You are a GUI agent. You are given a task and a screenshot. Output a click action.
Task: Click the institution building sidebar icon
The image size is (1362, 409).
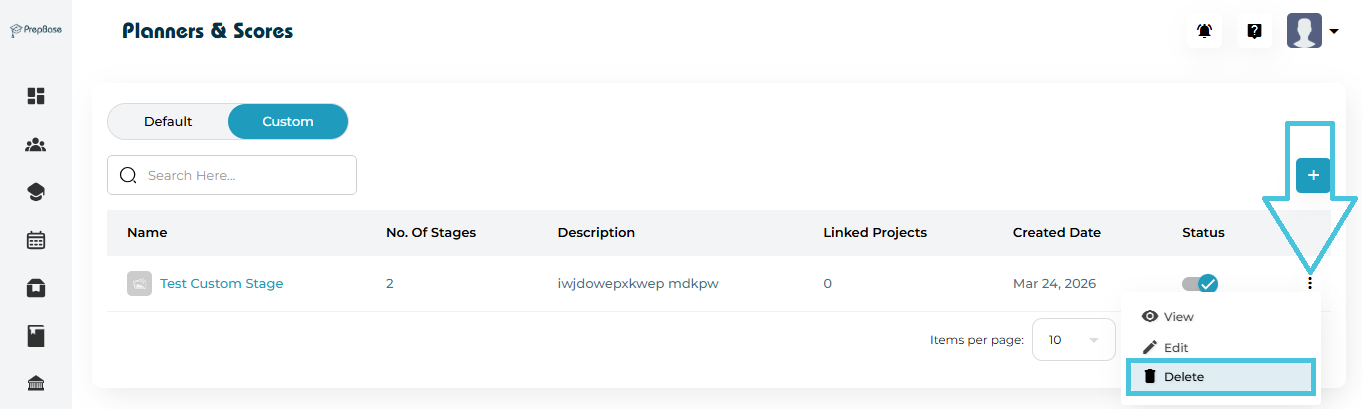(x=36, y=384)
